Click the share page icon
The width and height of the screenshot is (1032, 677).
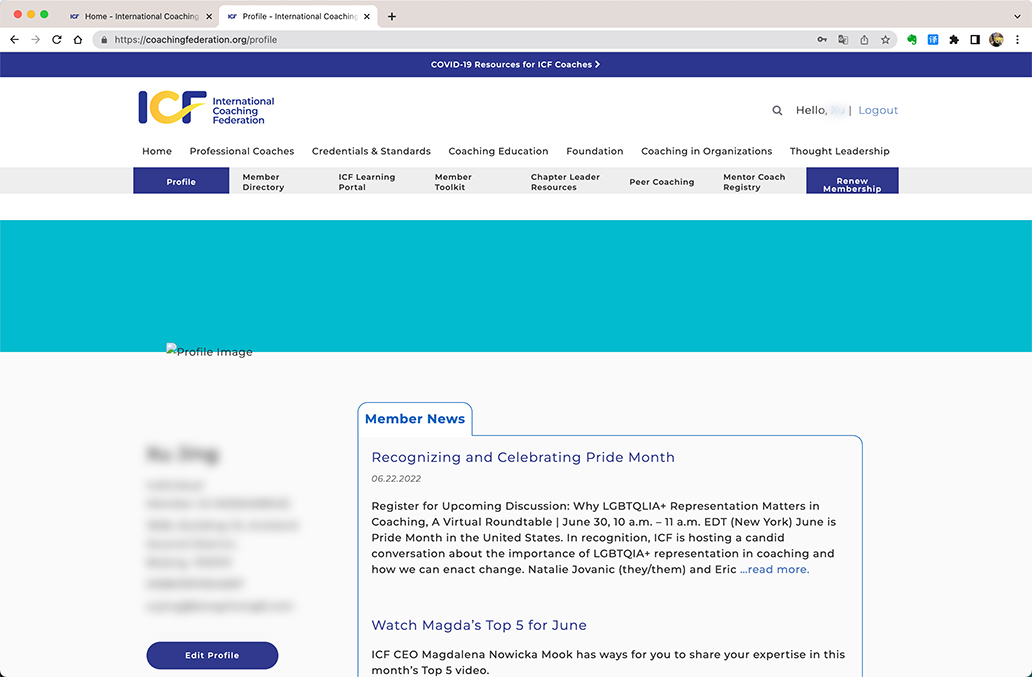click(864, 40)
